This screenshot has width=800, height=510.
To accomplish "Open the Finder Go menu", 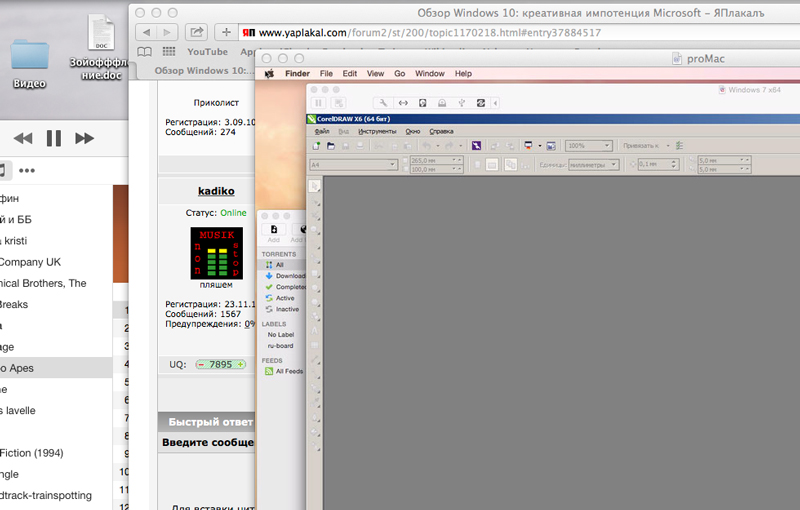I will click(x=399, y=73).
